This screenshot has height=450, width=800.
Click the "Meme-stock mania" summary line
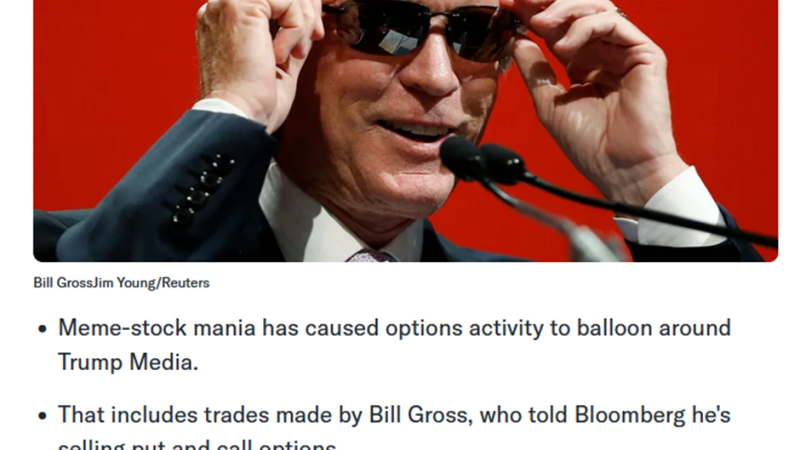coord(394,328)
